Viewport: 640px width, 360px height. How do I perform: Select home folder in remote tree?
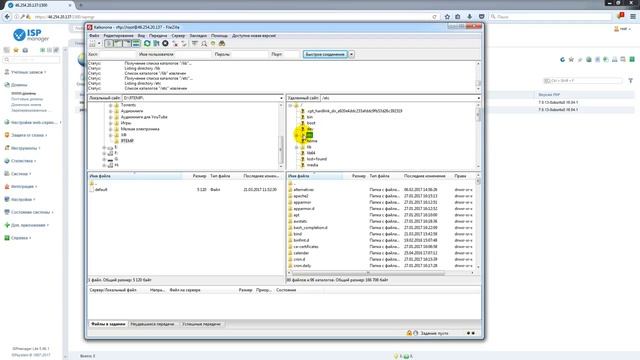[312, 141]
